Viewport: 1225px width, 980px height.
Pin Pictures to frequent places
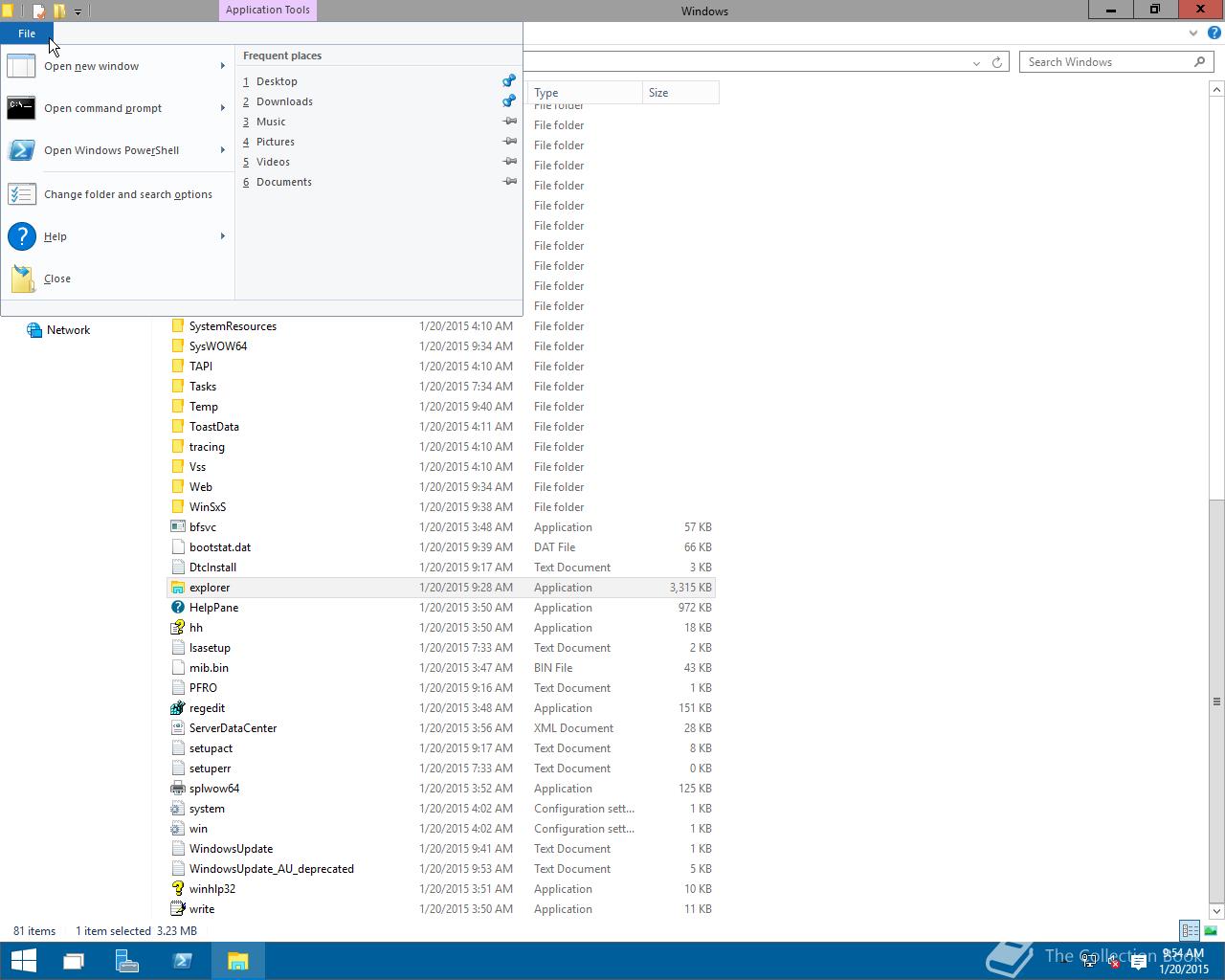click(x=509, y=142)
